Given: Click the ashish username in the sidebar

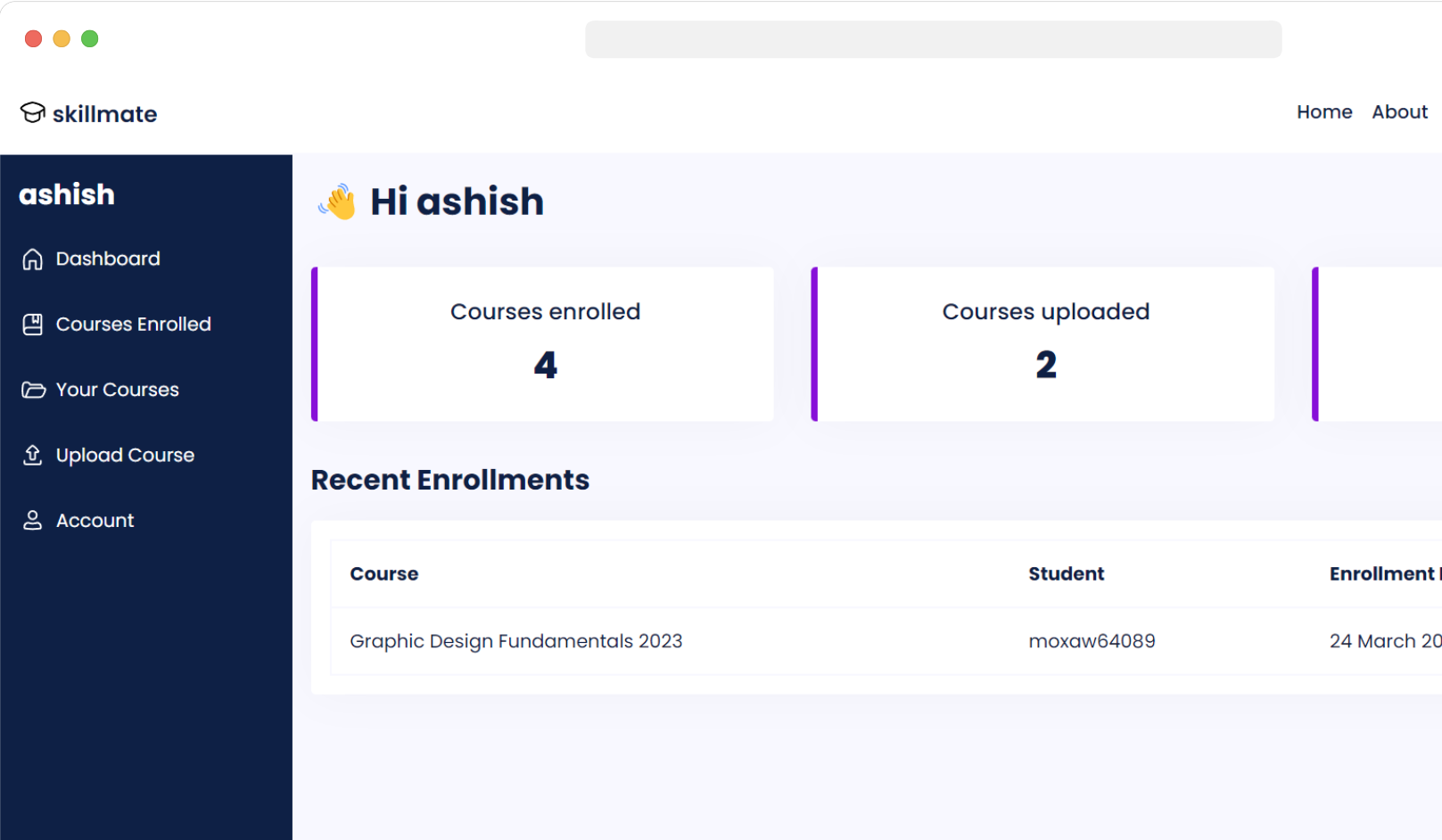Looking at the screenshot, I should pyautogui.click(x=67, y=194).
